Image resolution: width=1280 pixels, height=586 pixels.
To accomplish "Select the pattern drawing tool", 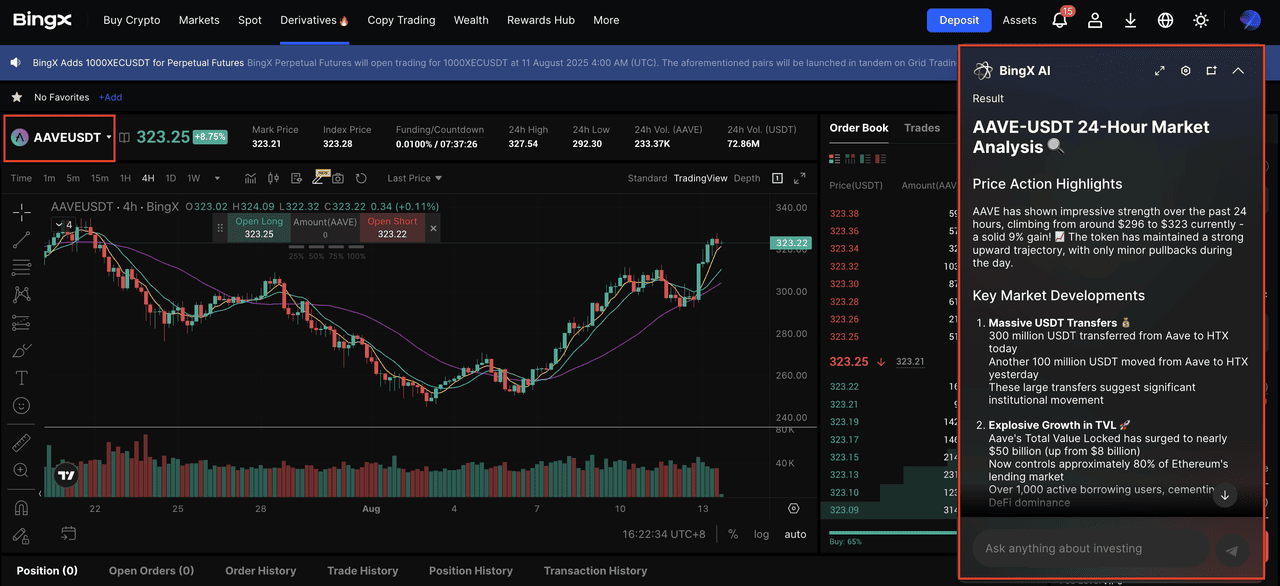I will (x=21, y=295).
